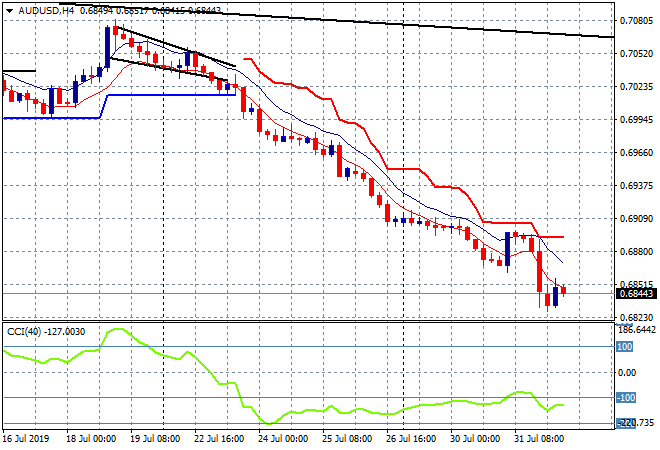This screenshot has width=660, height=450.
Task: Click the 0.69090 price axis label
Action: [x=636, y=218]
